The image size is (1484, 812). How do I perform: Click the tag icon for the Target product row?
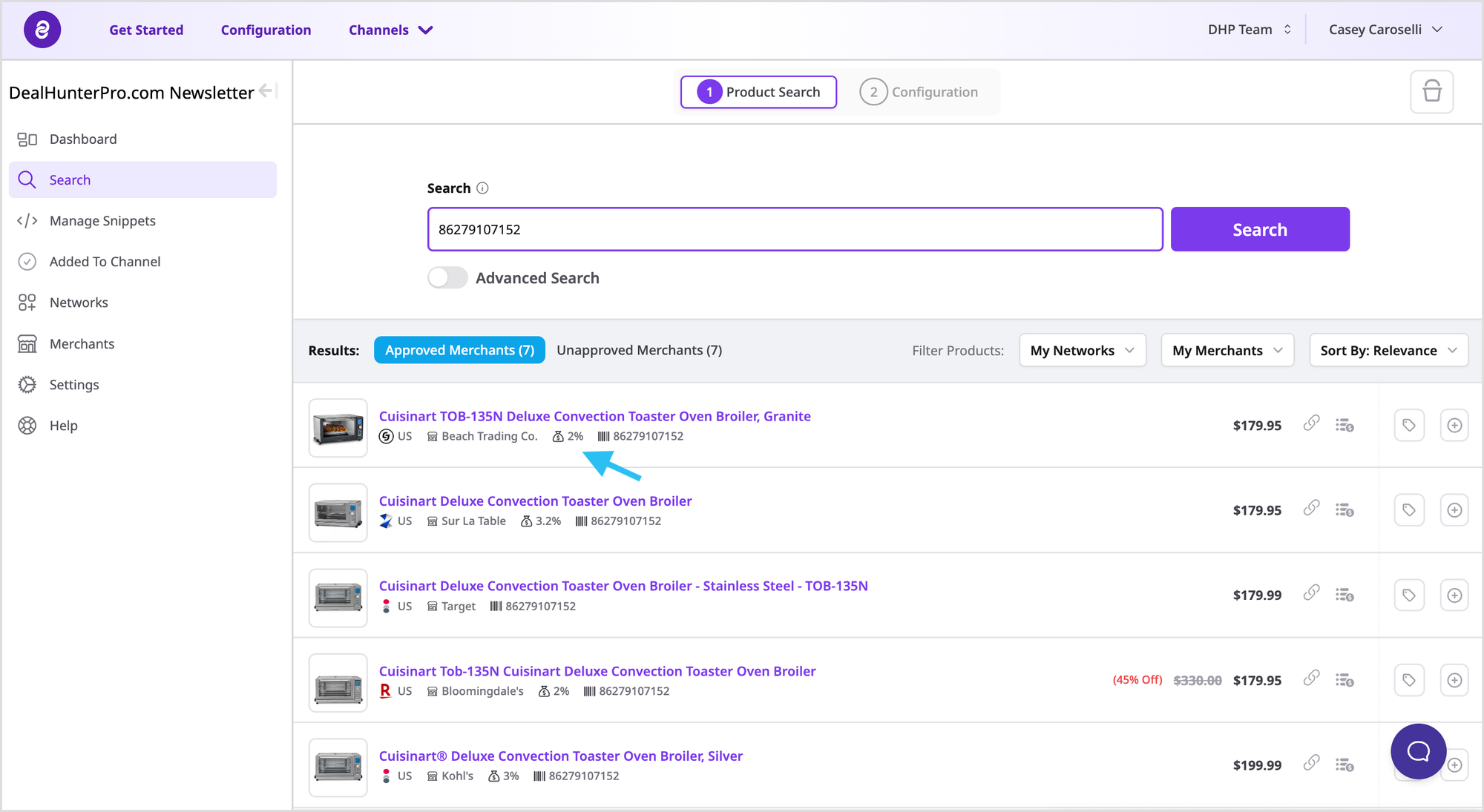(x=1408, y=595)
